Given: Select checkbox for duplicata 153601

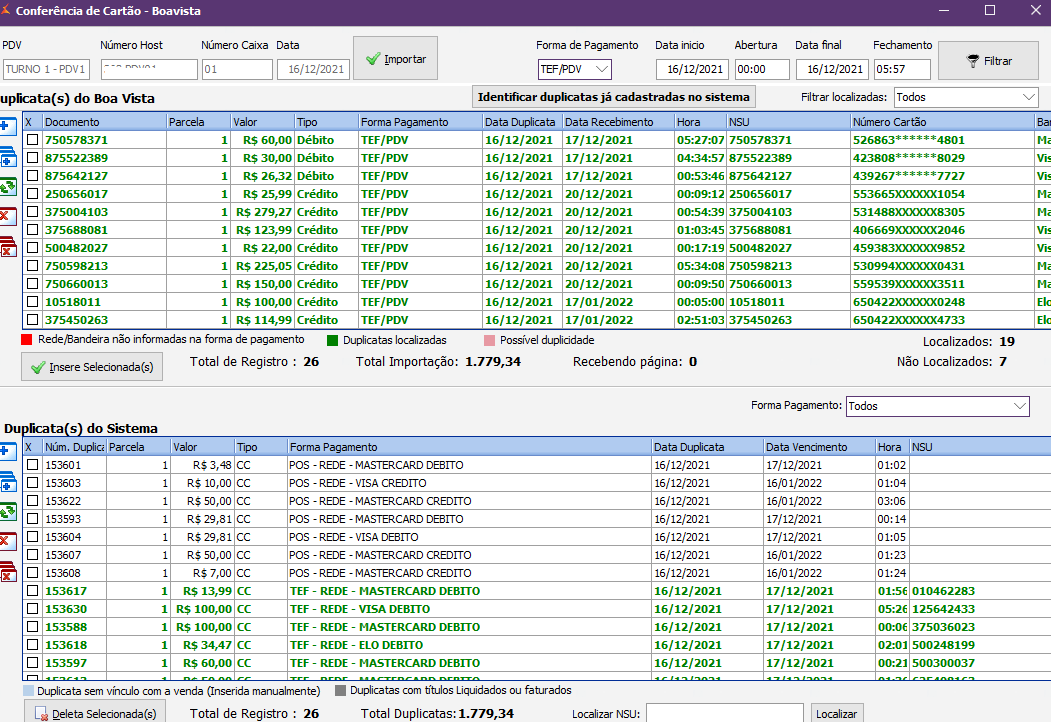Looking at the screenshot, I should click(x=32, y=465).
